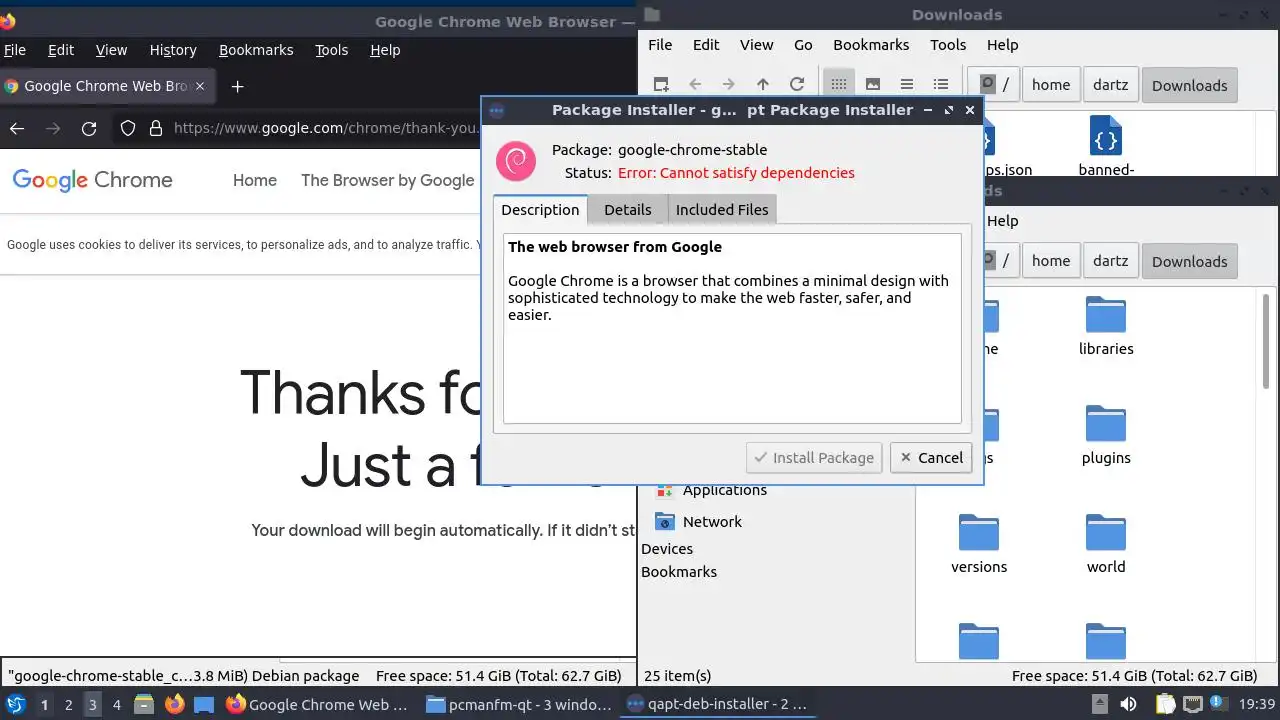Click show desktop icon in taskbar
Image resolution: width=1280 pixels, height=720 pixels.
pos(204,704)
